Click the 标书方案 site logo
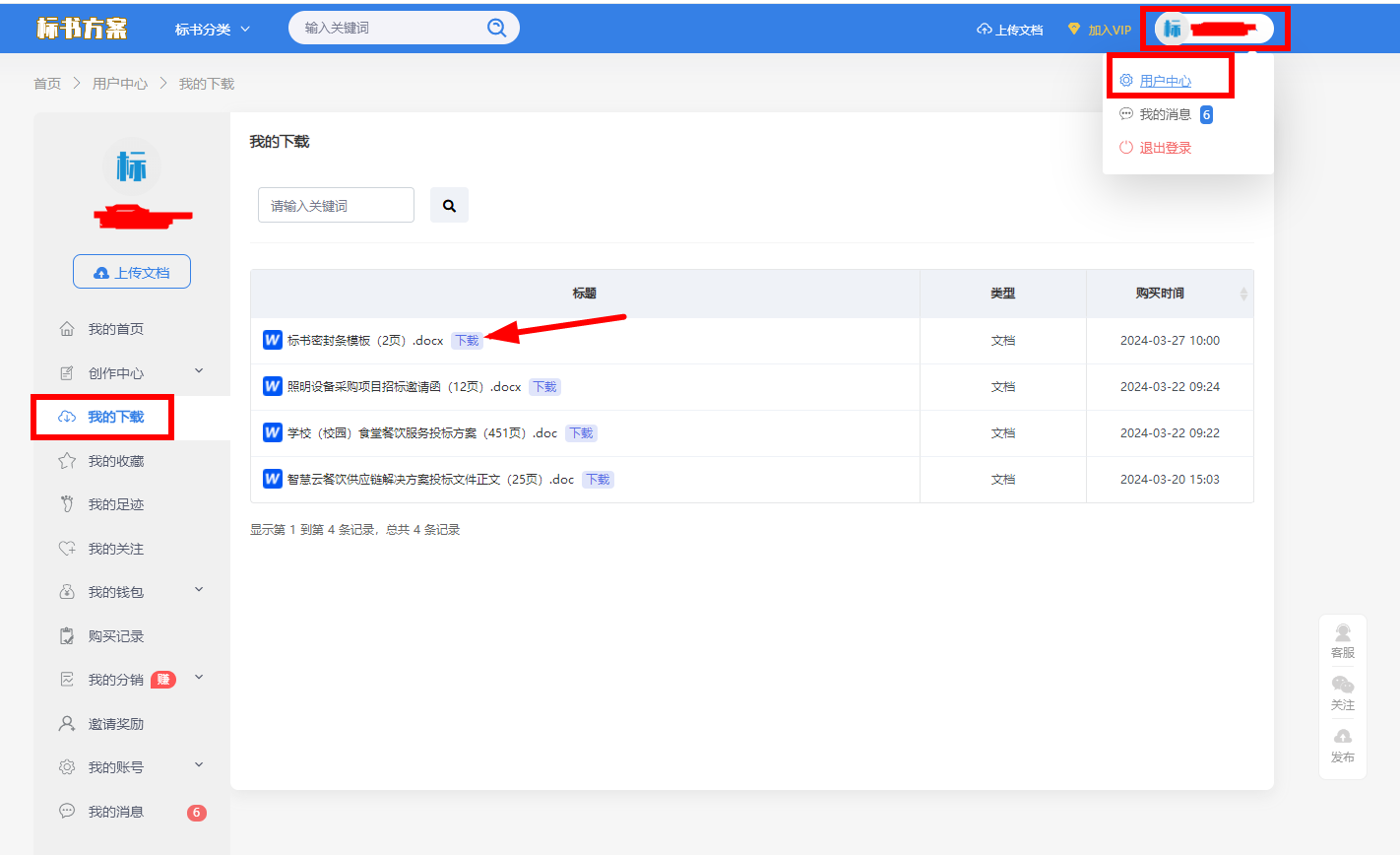The image size is (1400, 855). pos(83,29)
